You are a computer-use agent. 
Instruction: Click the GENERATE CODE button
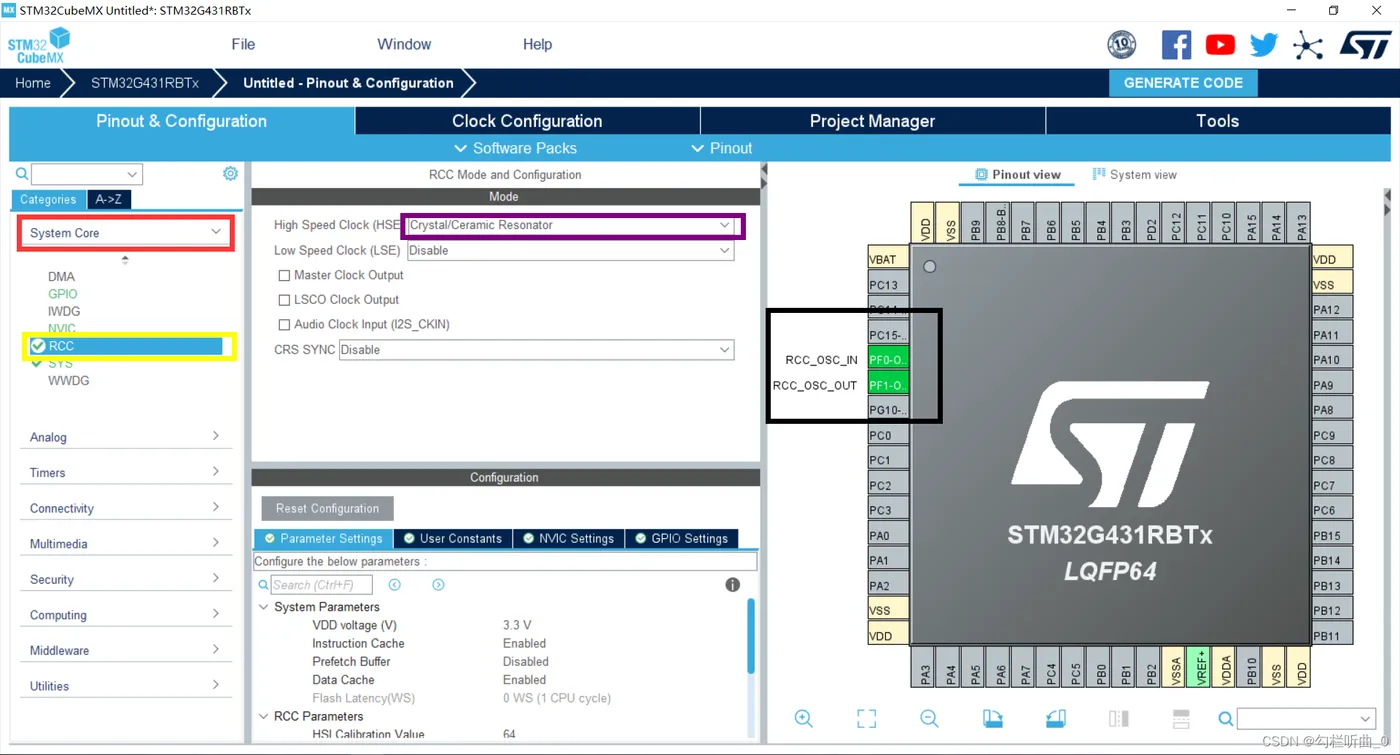(x=1183, y=83)
